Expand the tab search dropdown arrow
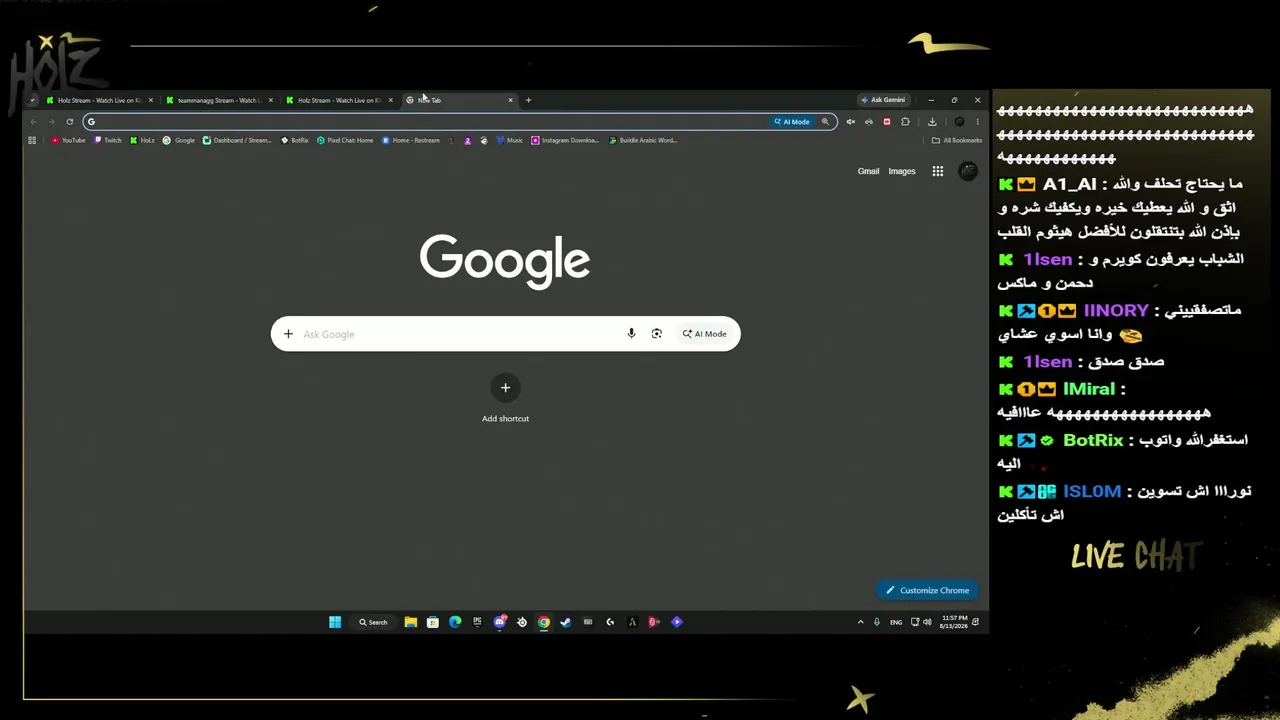The width and height of the screenshot is (1280, 720). coord(32,100)
